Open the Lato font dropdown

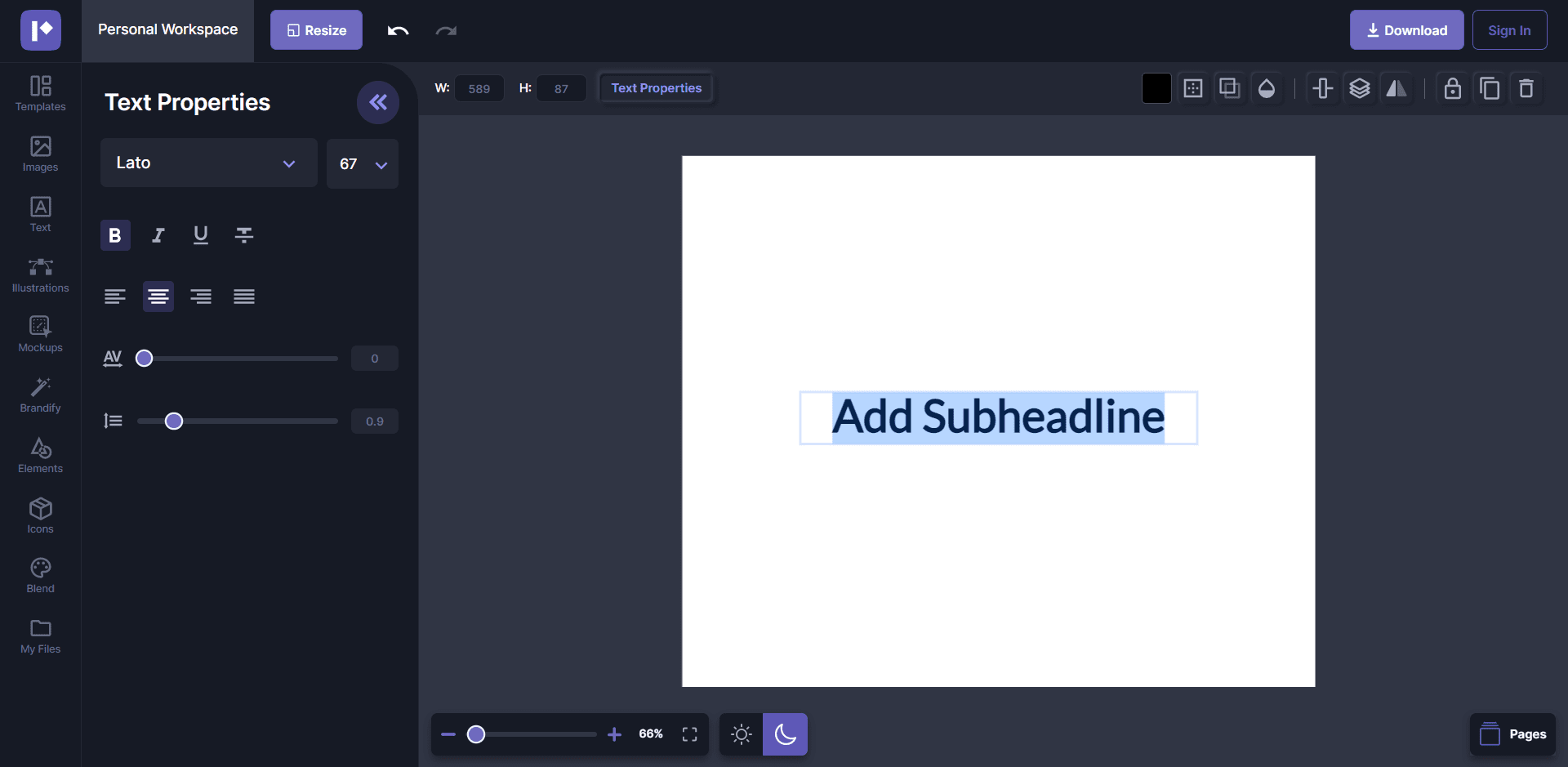point(208,163)
